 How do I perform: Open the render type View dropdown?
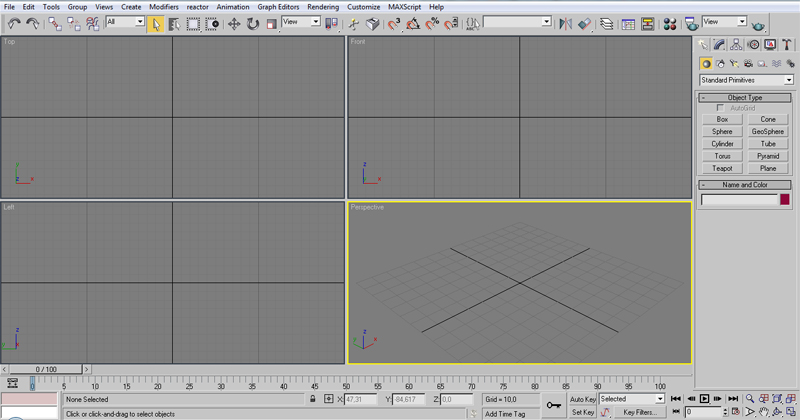point(724,22)
